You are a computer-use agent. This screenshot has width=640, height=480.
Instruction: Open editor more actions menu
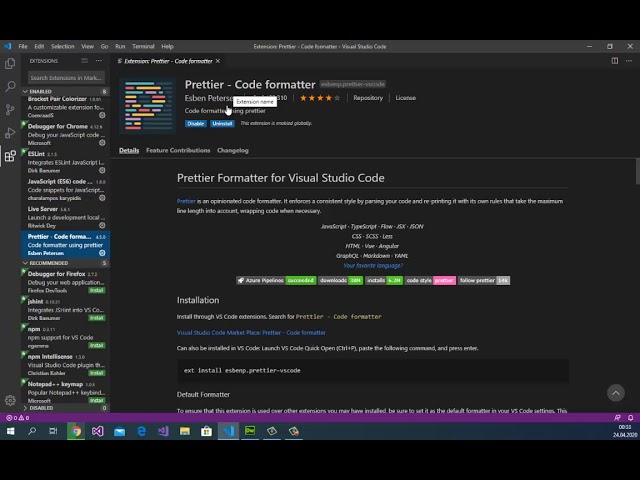coord(629,61)
